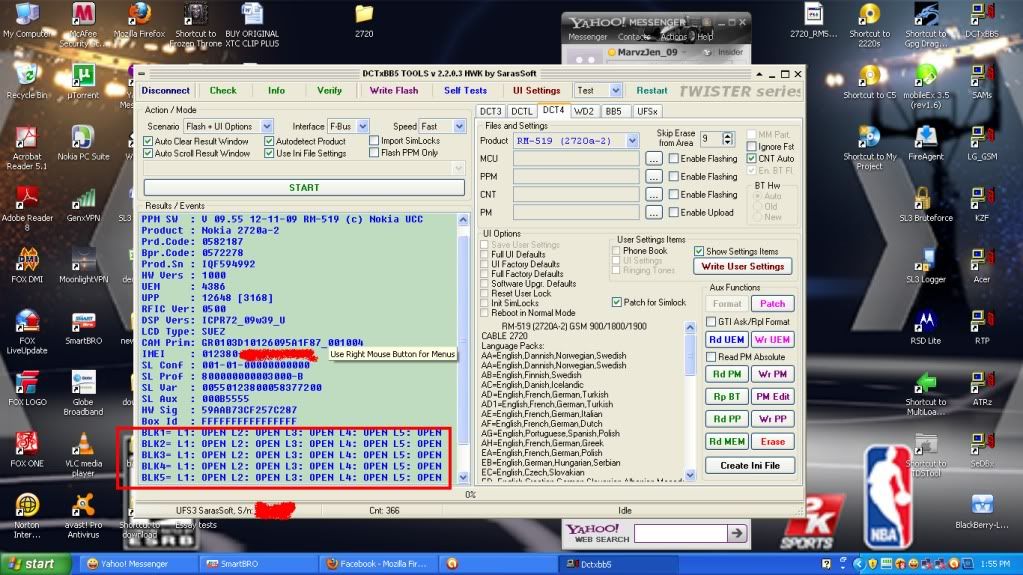Launch the FireAgent desktop icon
The height and width of the screenshot is (575, 1023).
925,142
